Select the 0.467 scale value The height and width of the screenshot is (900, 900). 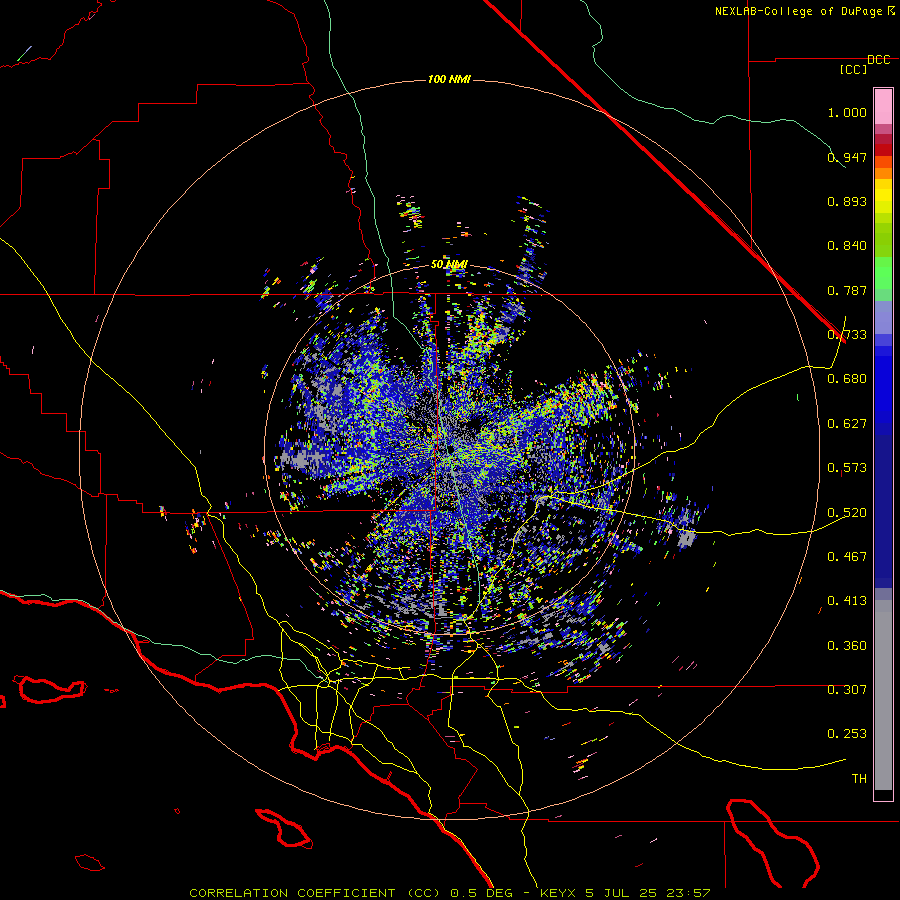(x=847, y=557)
